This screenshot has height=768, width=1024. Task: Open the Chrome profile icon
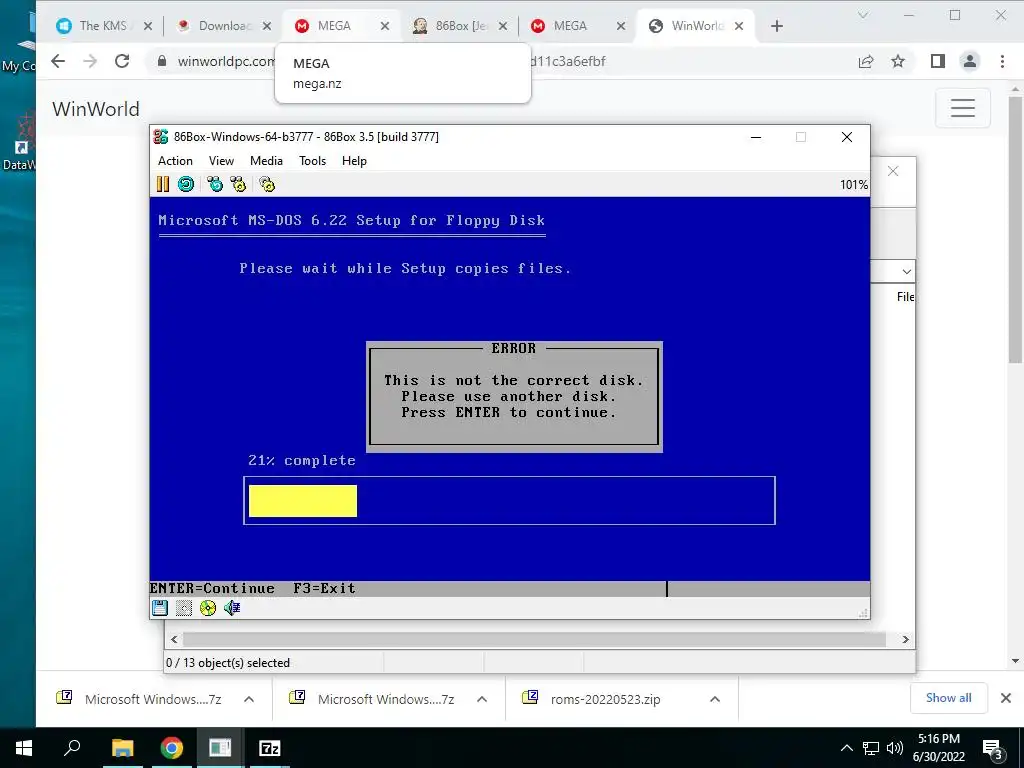tap(970, 61)
